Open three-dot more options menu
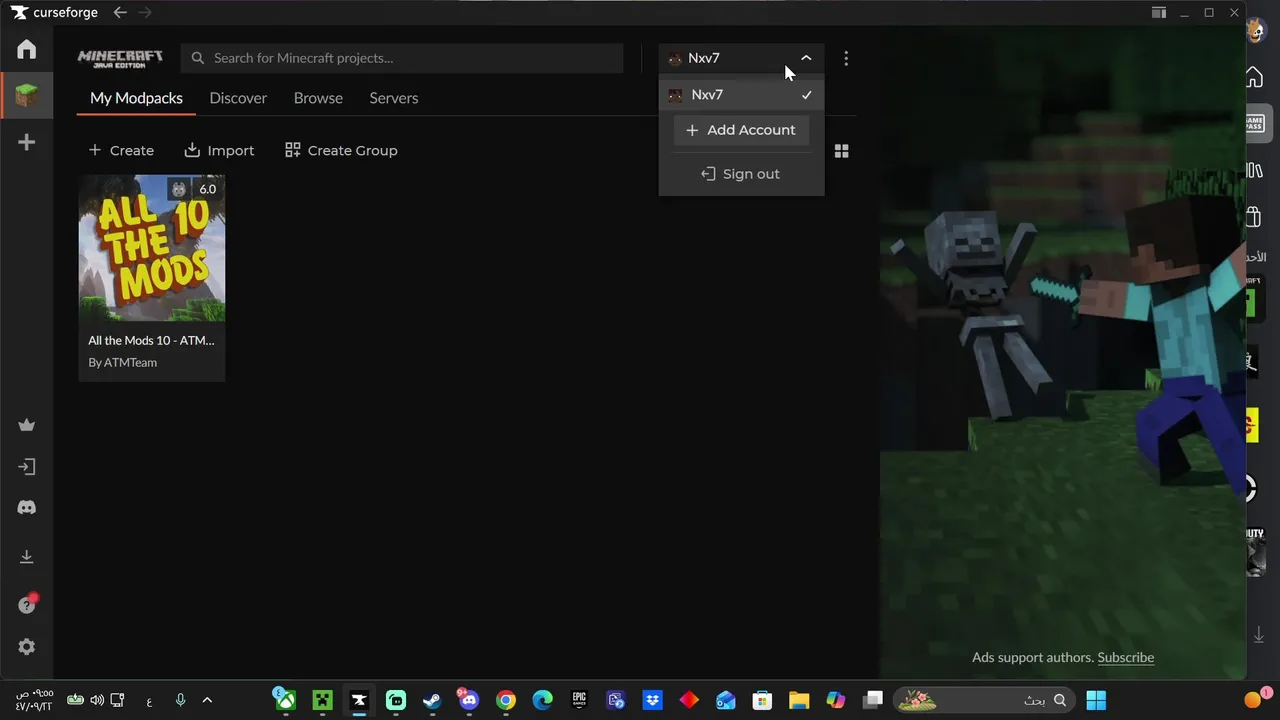The width and height of the screenshot is (1280, 720). point(846,59)
